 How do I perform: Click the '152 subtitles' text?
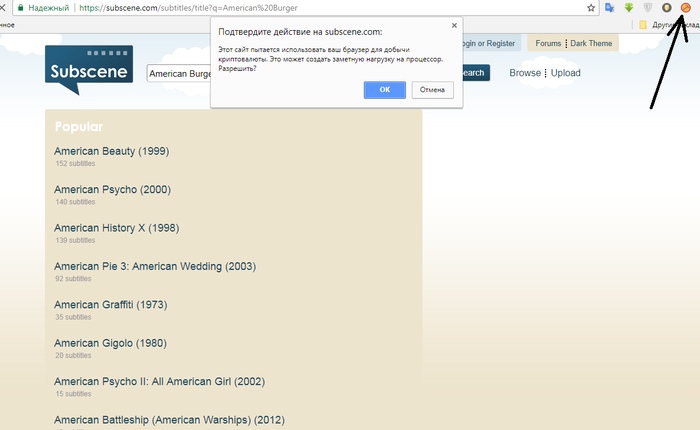click(75, 163)
